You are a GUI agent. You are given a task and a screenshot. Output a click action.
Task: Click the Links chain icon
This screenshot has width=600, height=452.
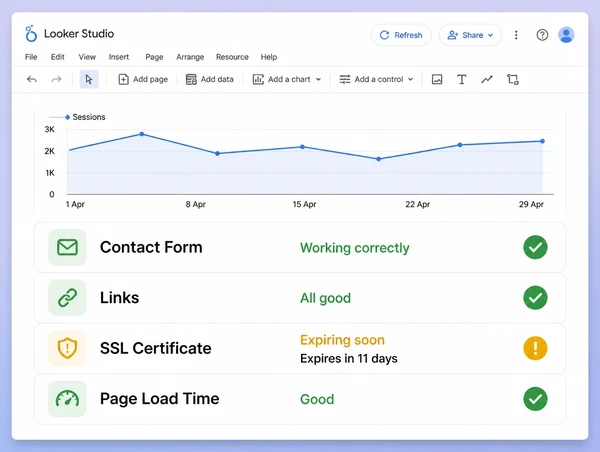(x=67, y=298)
